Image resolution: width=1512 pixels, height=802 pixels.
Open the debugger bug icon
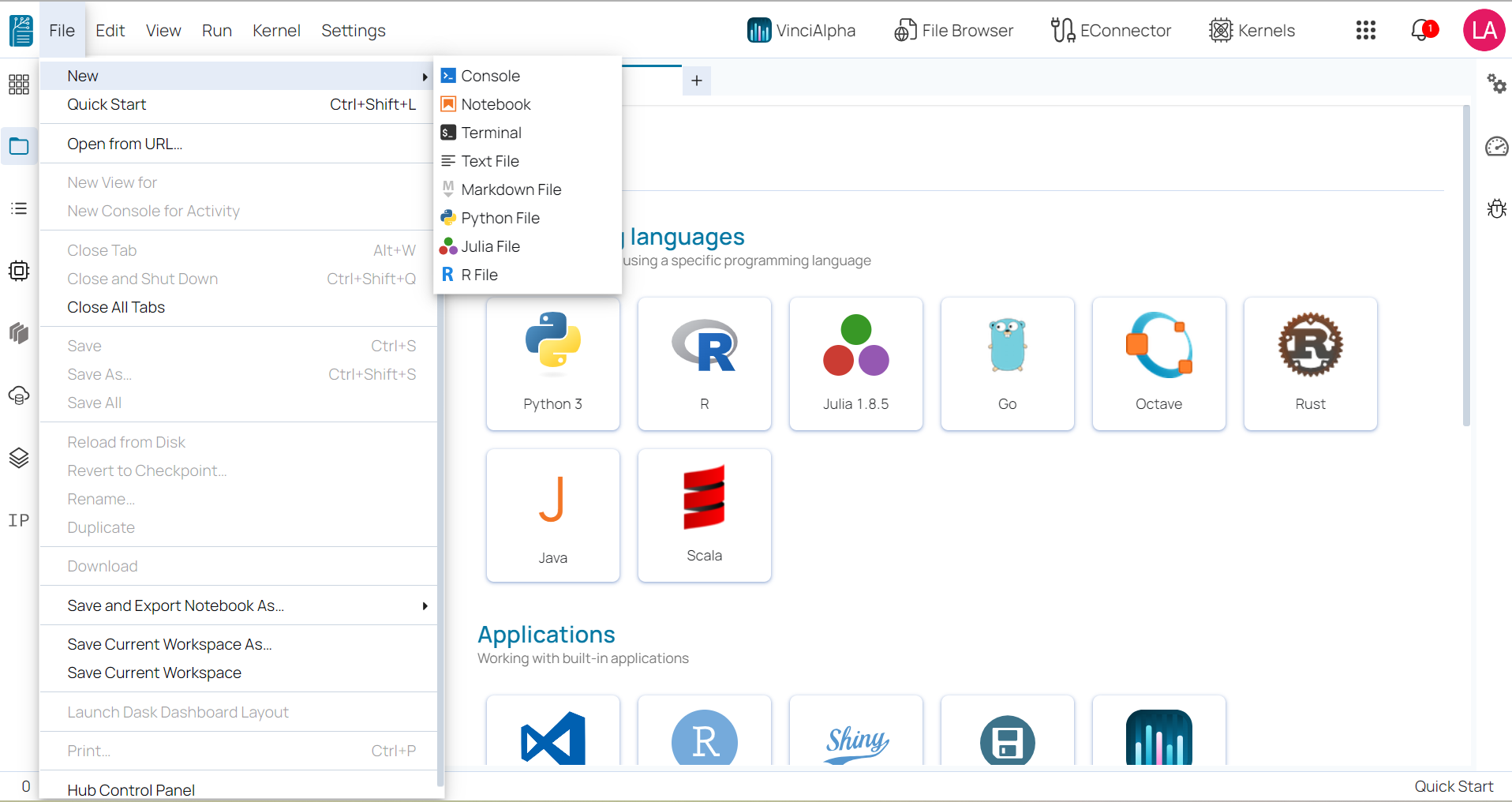[x=1496, y=208]
